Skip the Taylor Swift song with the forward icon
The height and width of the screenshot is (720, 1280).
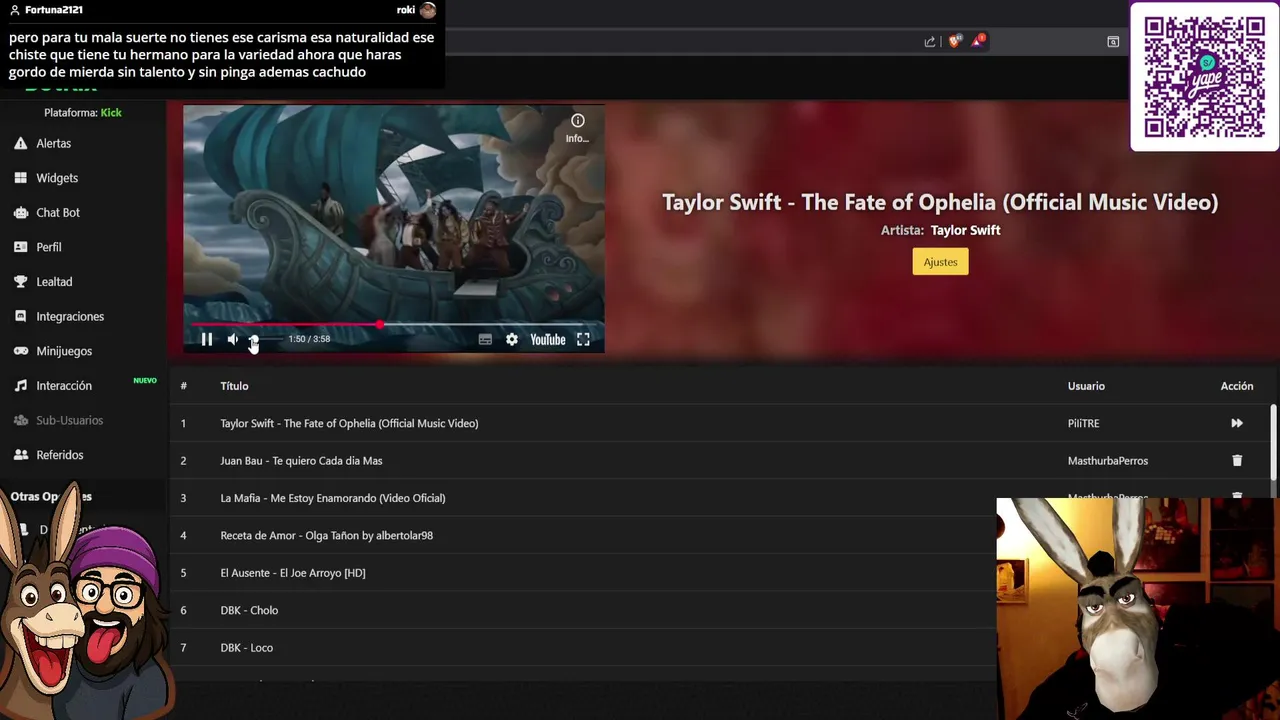click(1237, 424)
